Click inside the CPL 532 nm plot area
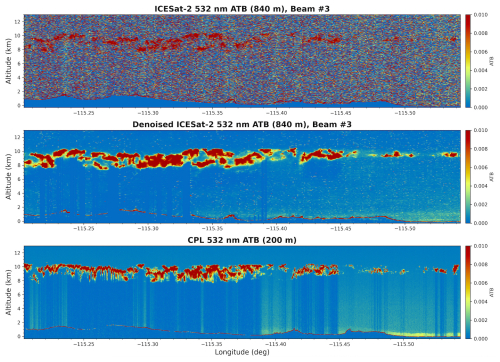The width and height of the screenshot is (500, 362). [x=242, y=292]
